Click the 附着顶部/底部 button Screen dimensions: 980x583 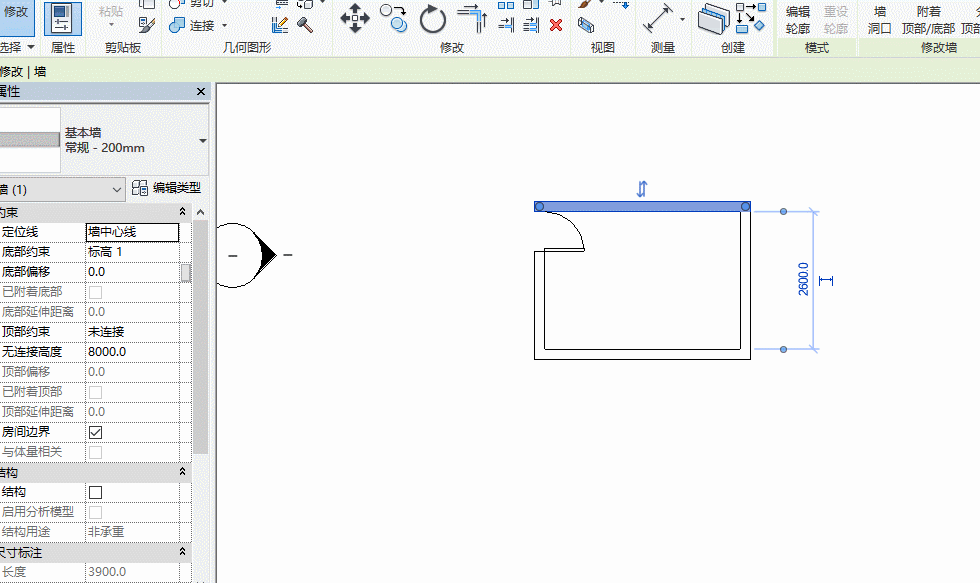928,19
